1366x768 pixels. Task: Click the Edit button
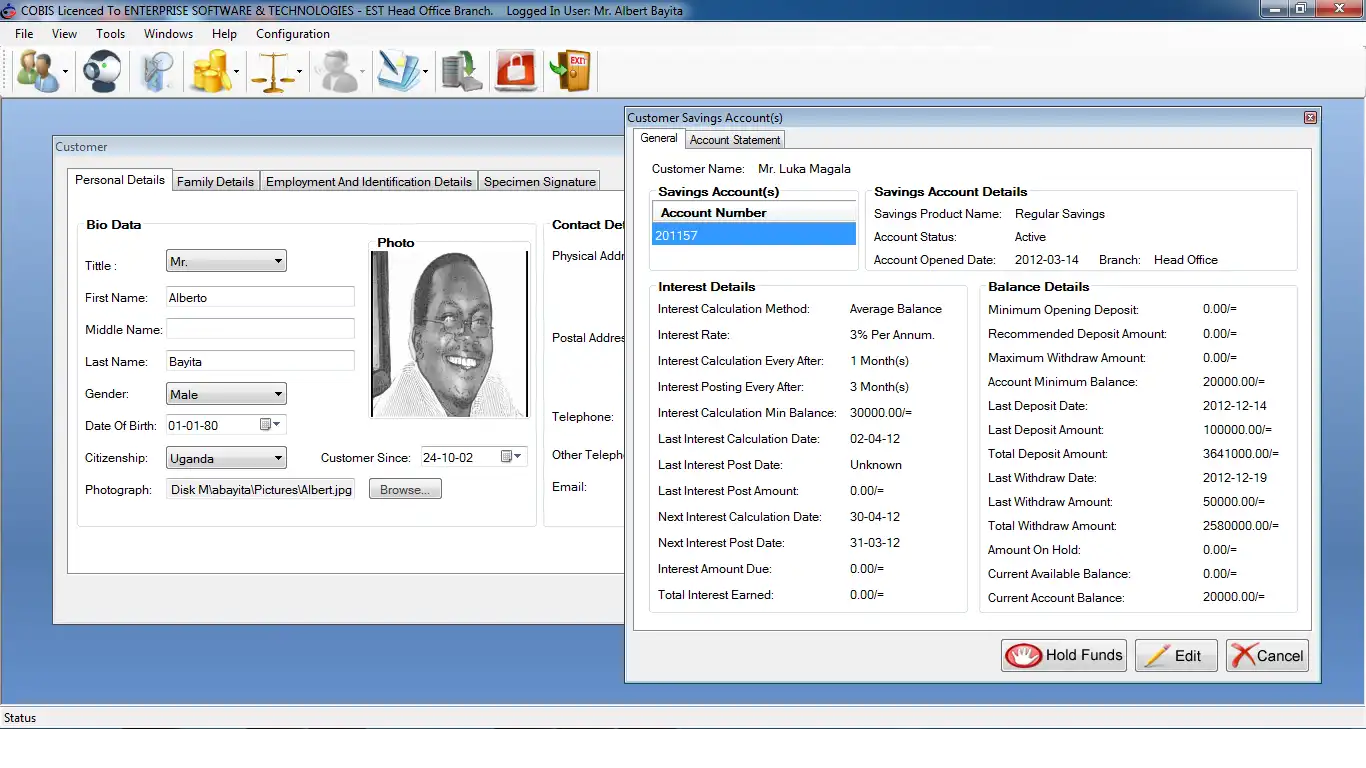[1176, 655]
